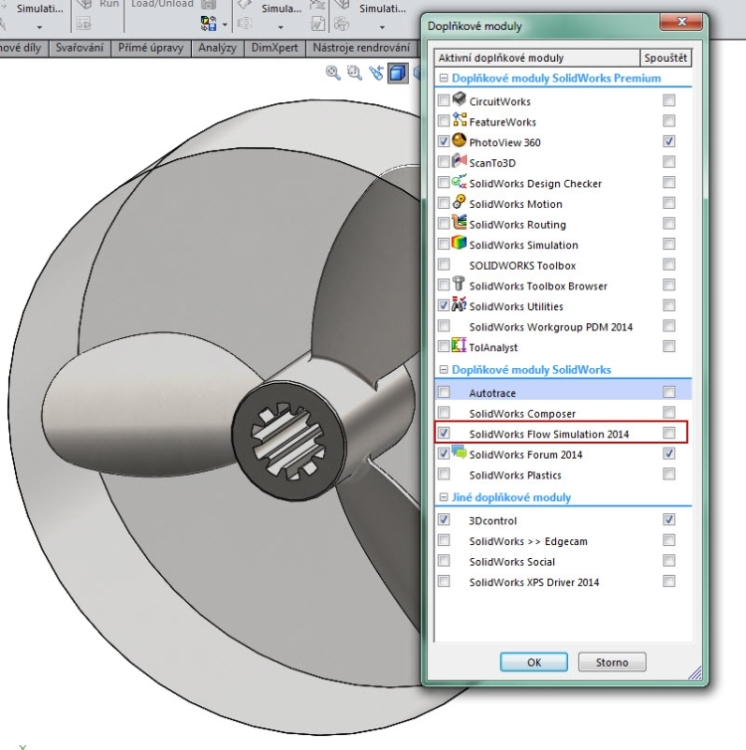
Task: Open the dropdown arrow beside the colorful save icon
Action: 225,24
